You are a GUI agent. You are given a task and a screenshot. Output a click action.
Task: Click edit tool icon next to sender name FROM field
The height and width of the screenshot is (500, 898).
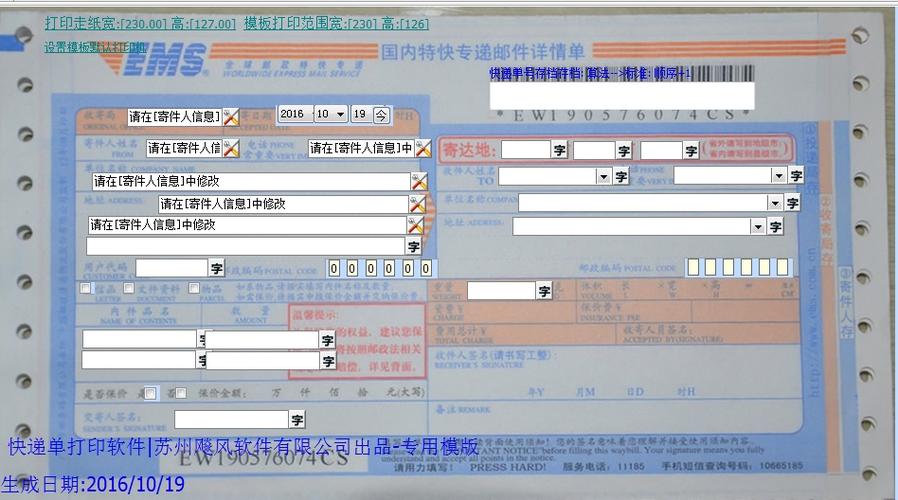pyautogui.click(x=231, y=148)
